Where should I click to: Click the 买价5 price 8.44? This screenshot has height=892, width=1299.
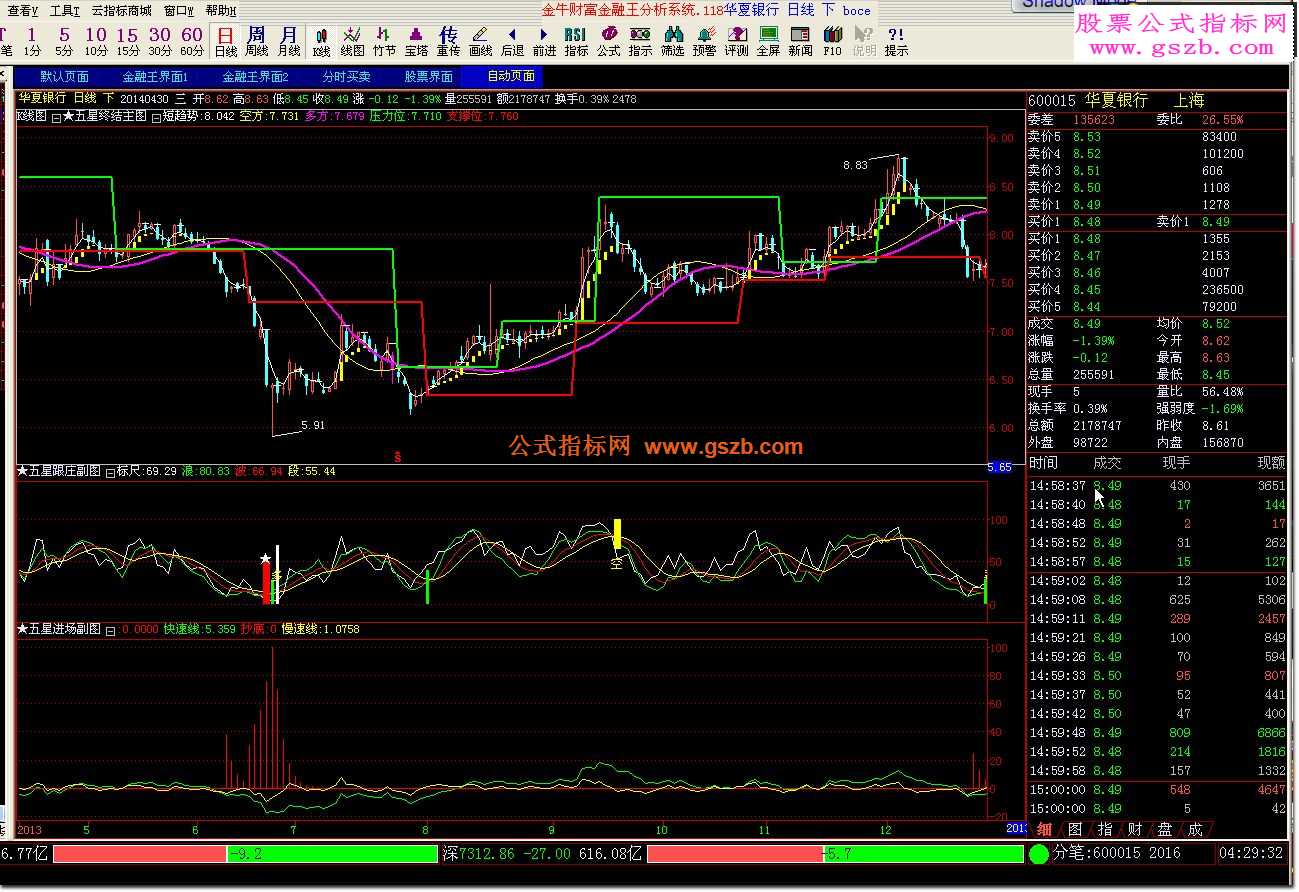tap(1086, 307)
